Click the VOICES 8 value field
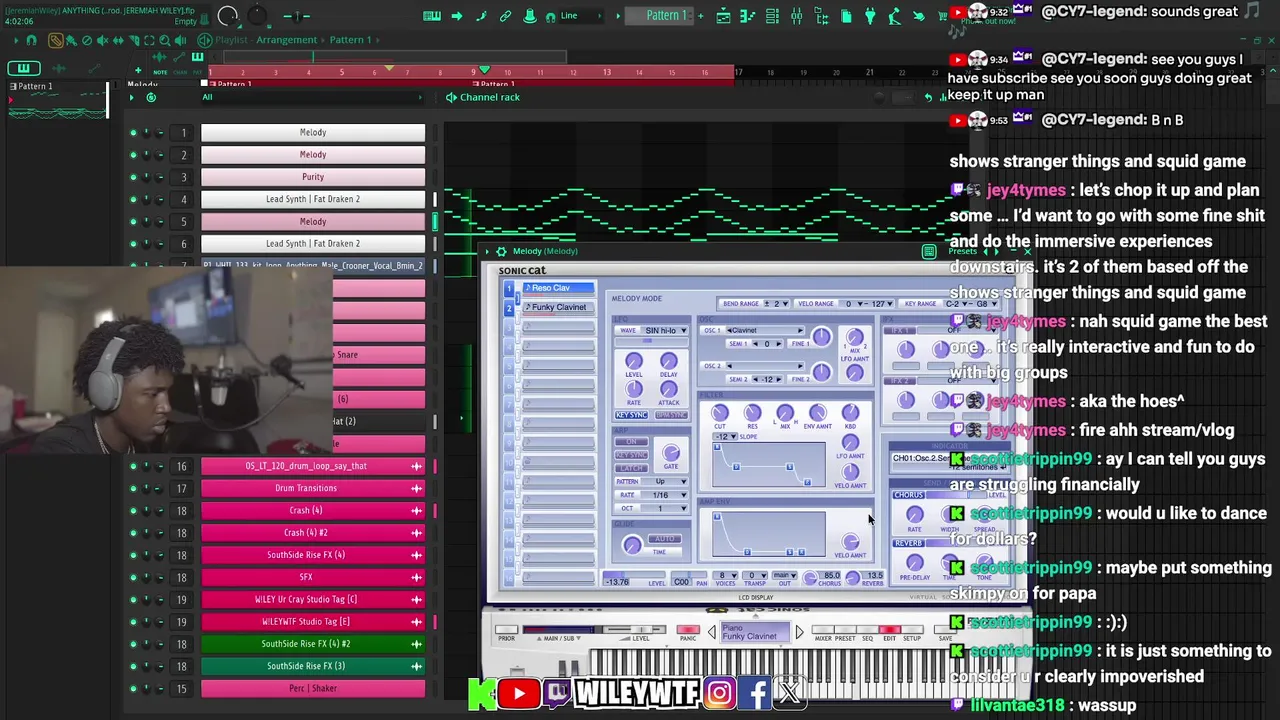This screenshot has width=1280, height=720. pos(727,576)
